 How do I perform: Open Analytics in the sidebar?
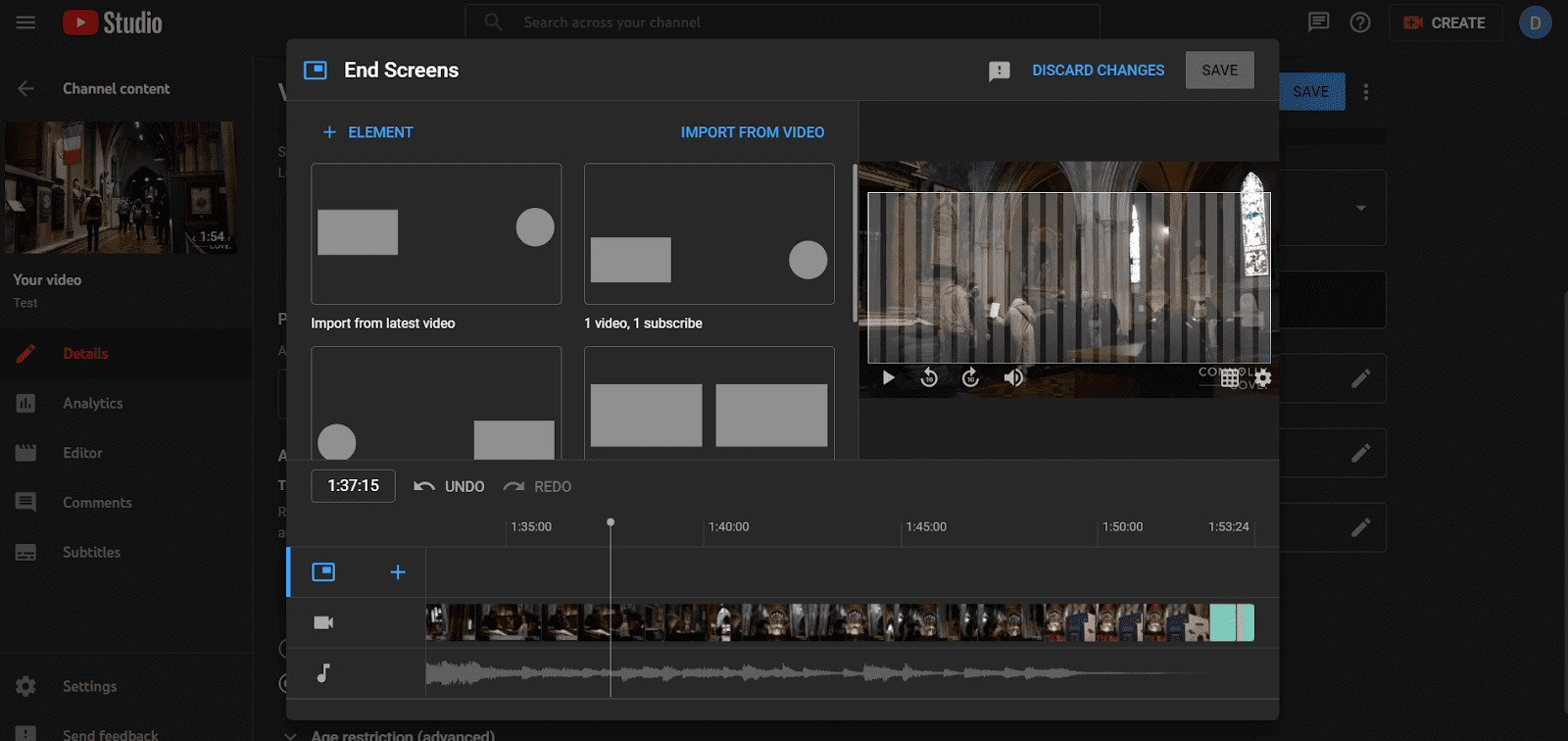(92, 403)
